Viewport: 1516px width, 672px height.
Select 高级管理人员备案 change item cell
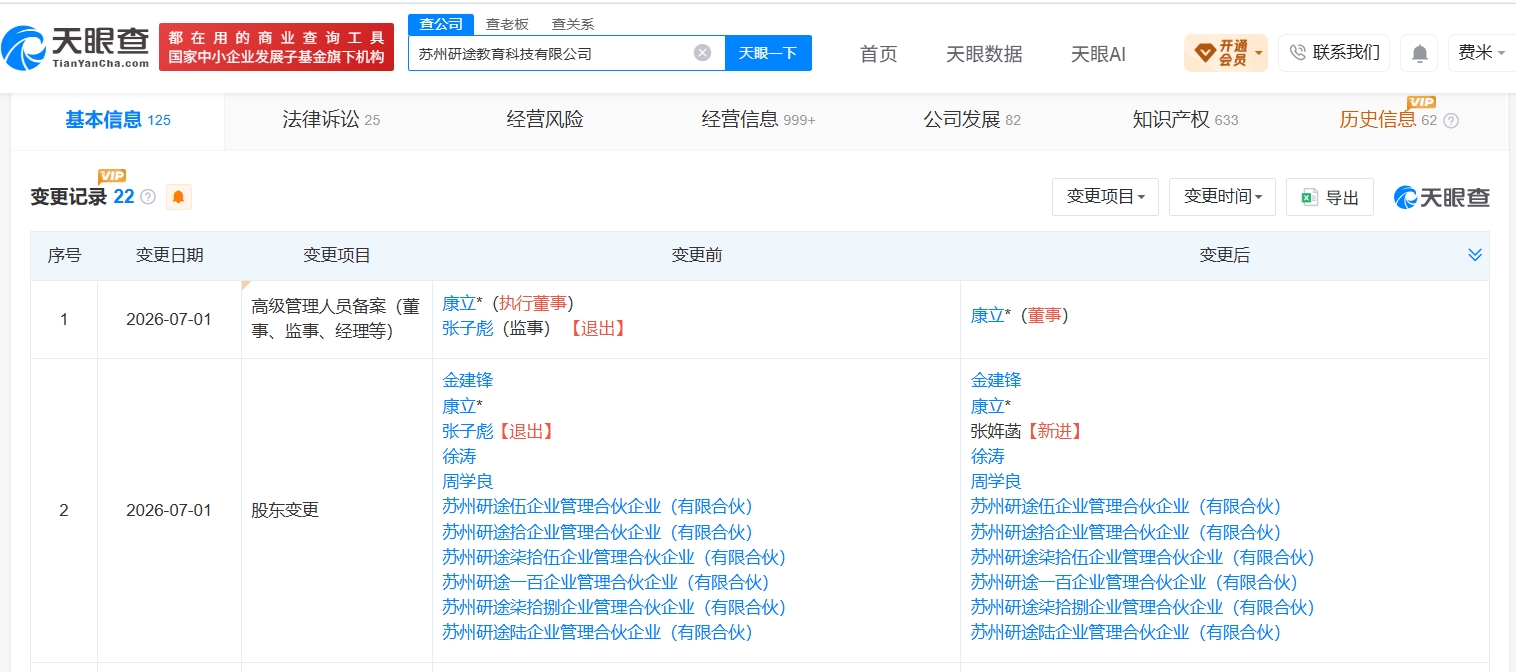(x=336, y=318)
